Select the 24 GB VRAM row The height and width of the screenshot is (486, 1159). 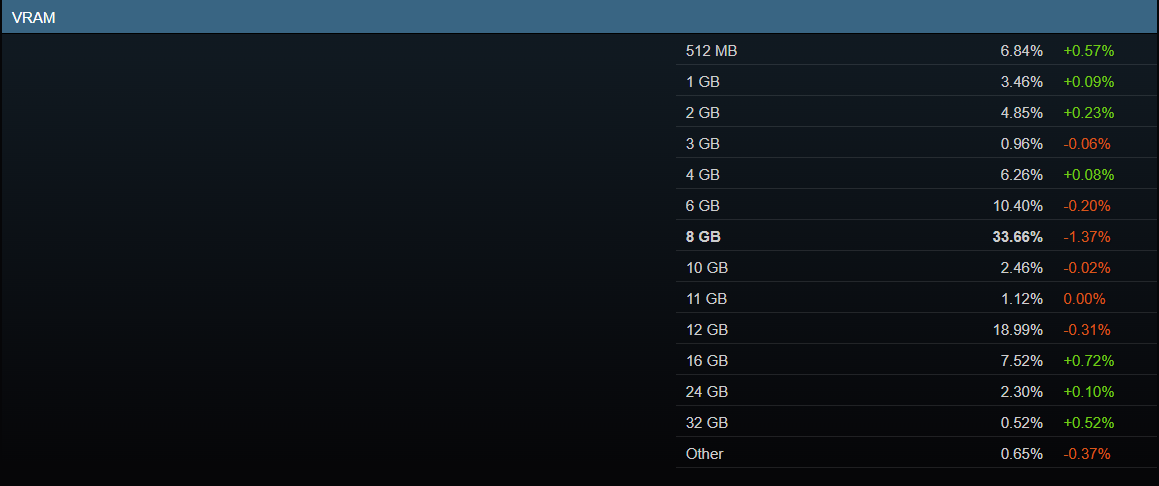(707, 391)
